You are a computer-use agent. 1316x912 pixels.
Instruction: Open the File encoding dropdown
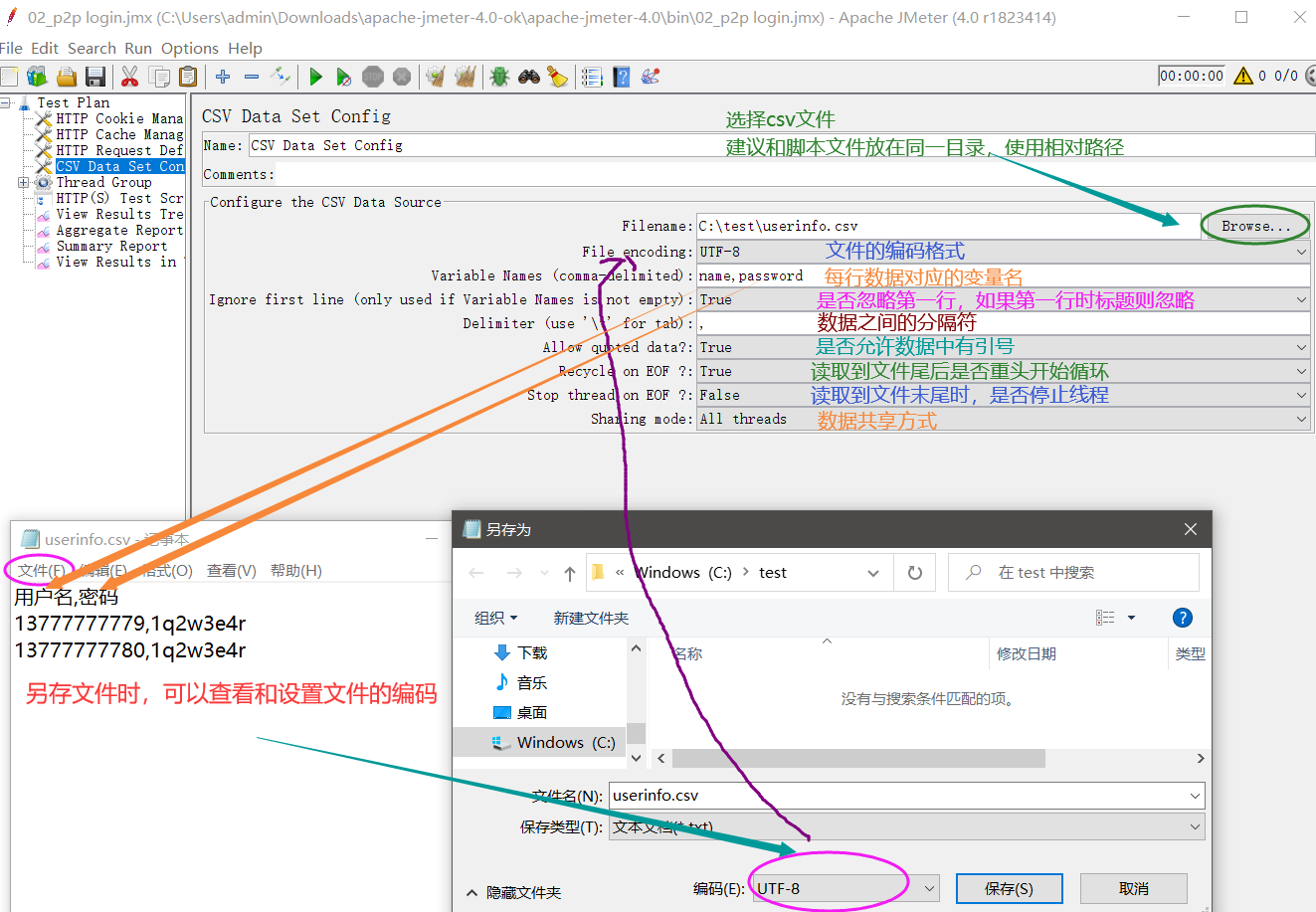[x=1302, y=252]
